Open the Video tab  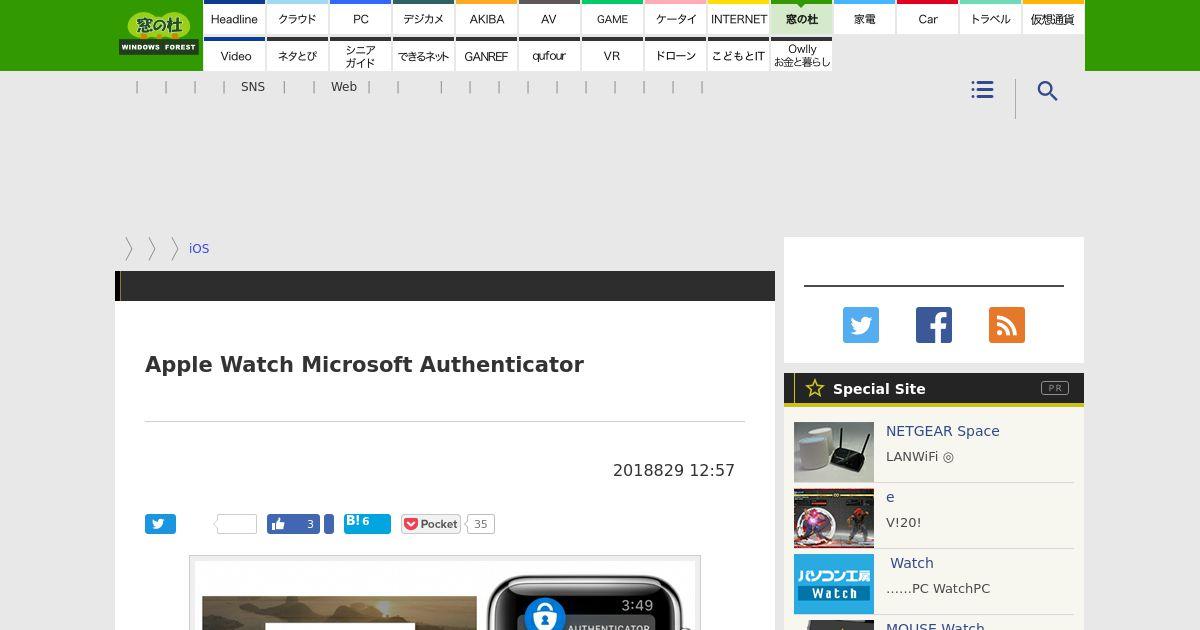pyautogui.click(x=234, y=55)
